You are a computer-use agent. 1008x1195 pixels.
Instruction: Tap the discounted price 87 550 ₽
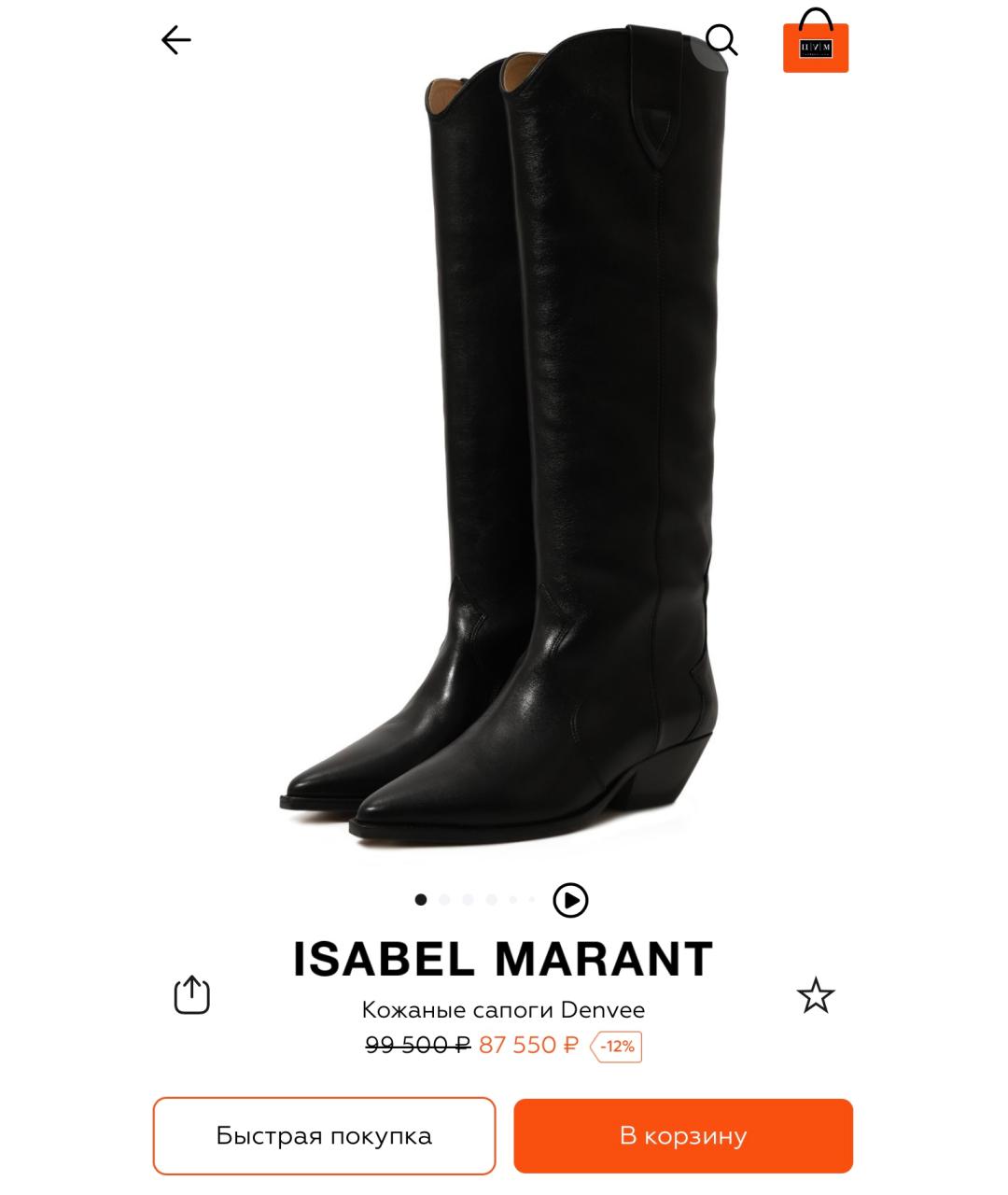528,1046
